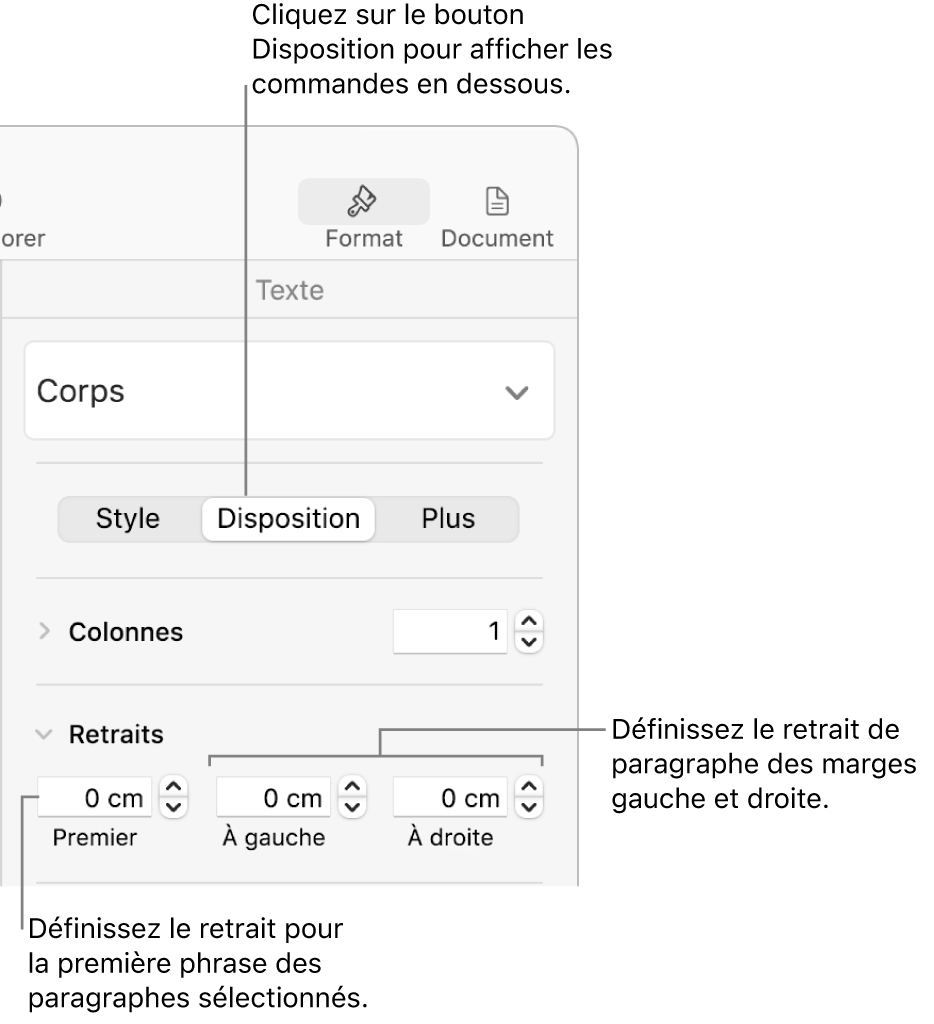The width and height of the screenshot is (934, 1024).
Task: Click the Premier indent field
Action: tap(96, 798)
